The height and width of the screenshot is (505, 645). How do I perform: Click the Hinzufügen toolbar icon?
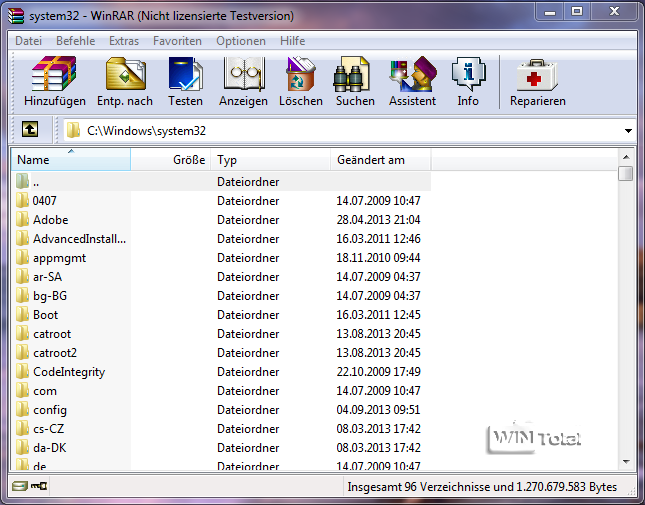click(x=54, y=74)
